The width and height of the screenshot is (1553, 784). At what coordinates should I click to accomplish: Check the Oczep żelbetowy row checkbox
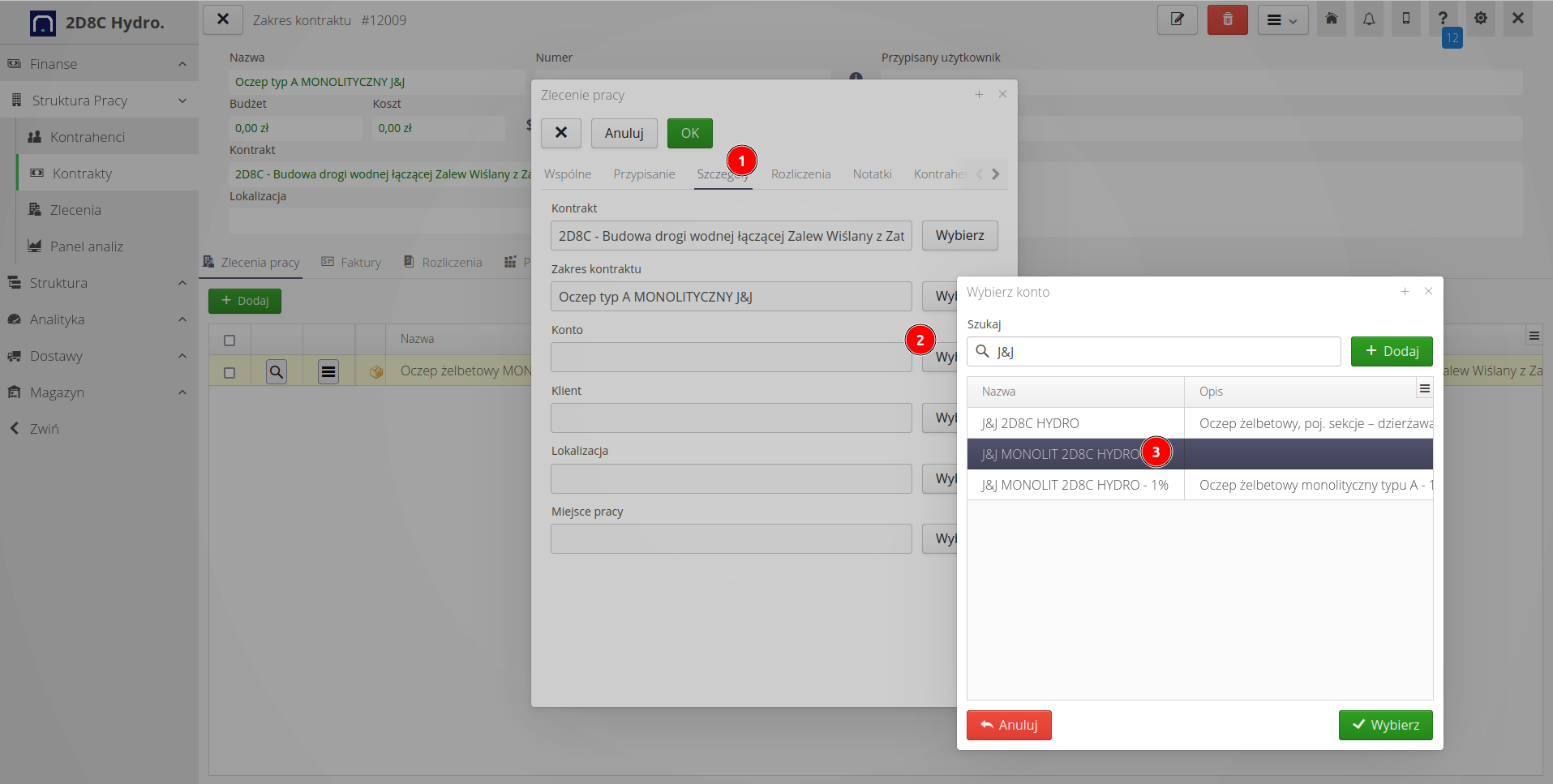coord(230,372)
